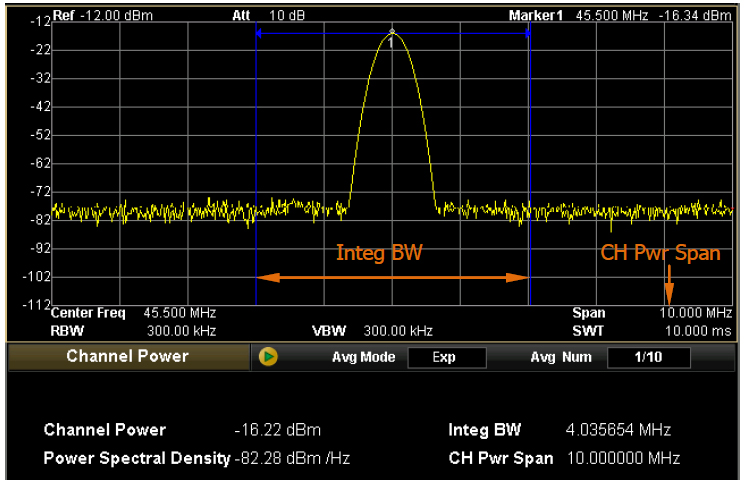Click the CH Pwr Span 10.000000 MHz value
The width and height of the screenshot is (745, 487).
point(623,458)
